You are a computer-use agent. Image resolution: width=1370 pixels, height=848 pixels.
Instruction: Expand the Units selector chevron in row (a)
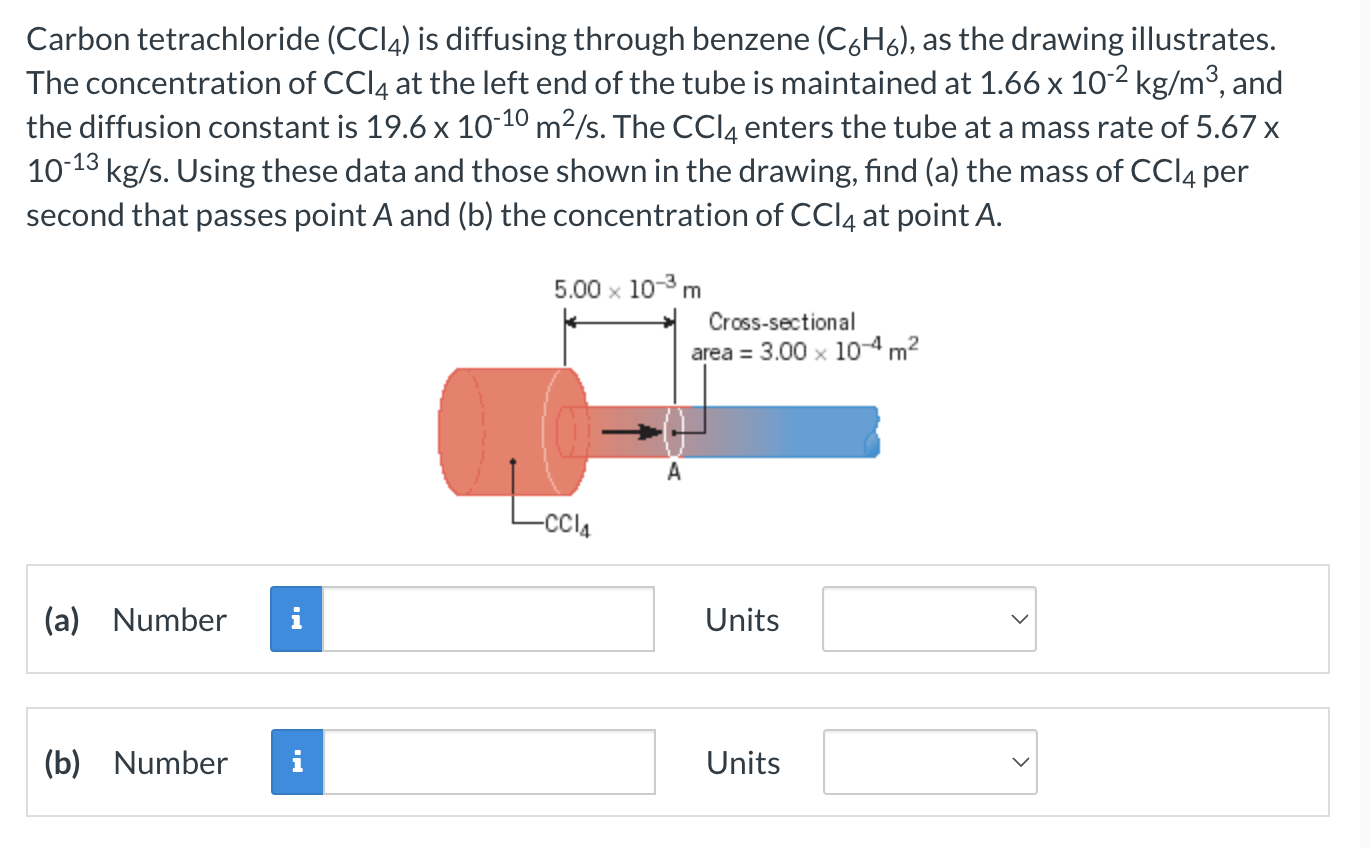[x=1019, y=619]
